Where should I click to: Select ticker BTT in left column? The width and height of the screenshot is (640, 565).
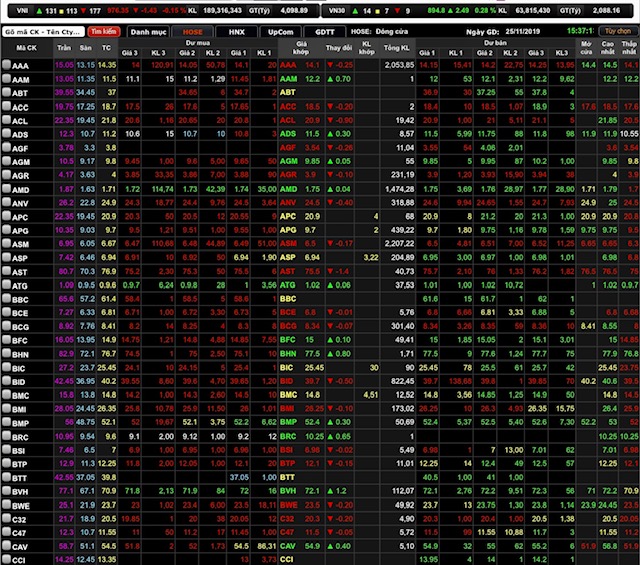pyautogui.click(x=19, y=478)
